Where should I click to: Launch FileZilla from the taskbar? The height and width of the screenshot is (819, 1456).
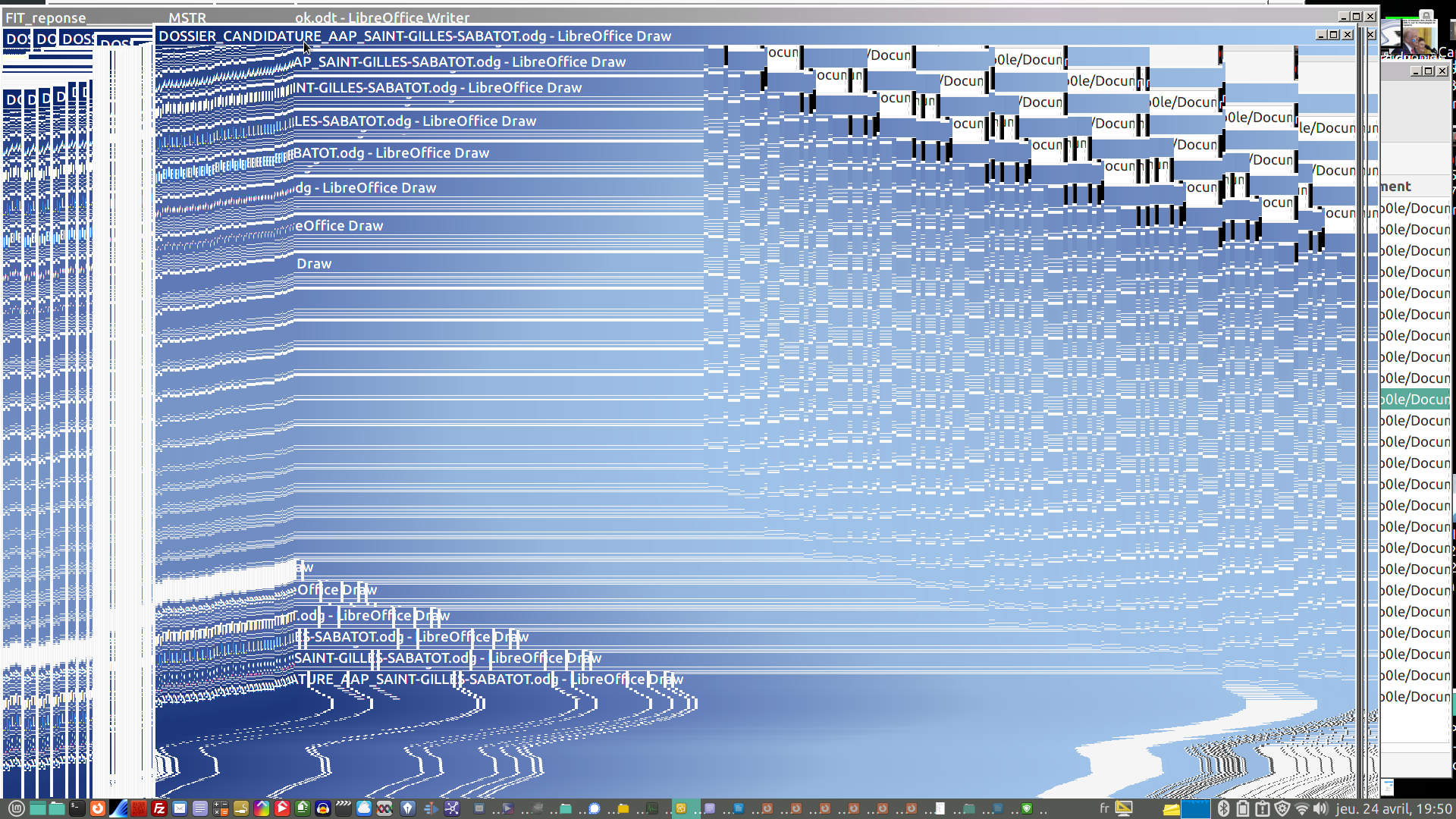tap(159, 808)
